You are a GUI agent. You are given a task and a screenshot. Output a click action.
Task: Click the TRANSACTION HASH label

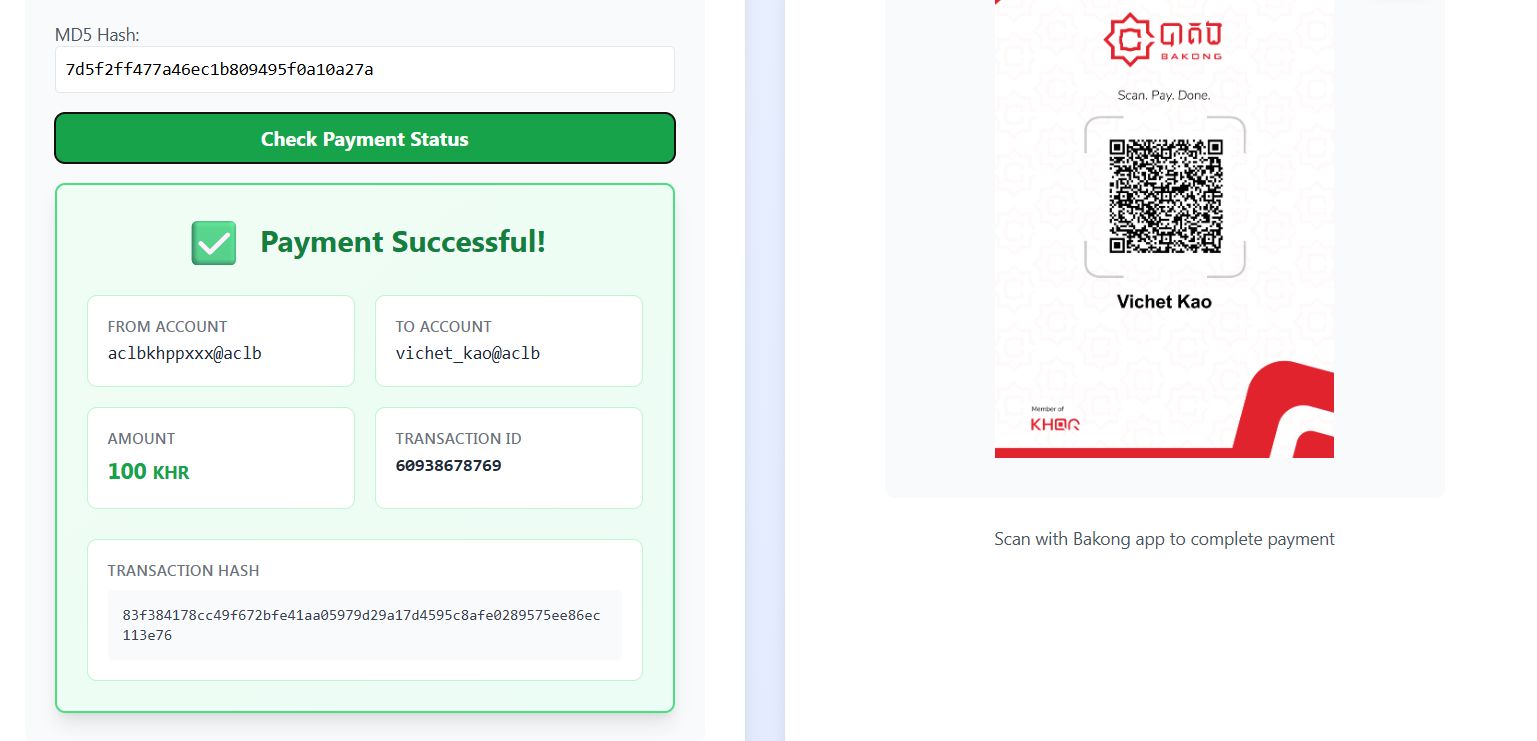183,570
